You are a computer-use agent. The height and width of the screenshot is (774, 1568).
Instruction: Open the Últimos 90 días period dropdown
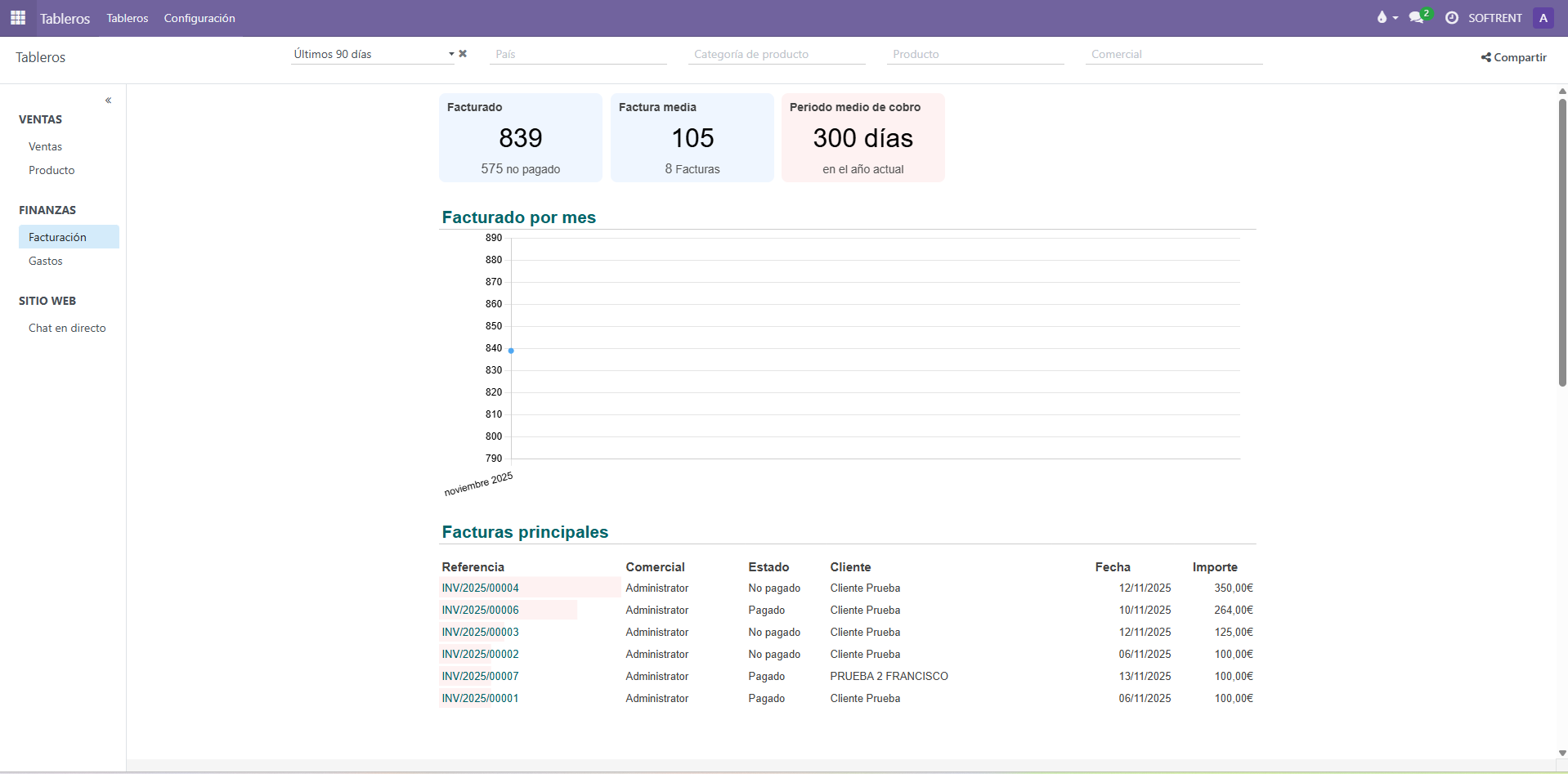coord(372,54)
